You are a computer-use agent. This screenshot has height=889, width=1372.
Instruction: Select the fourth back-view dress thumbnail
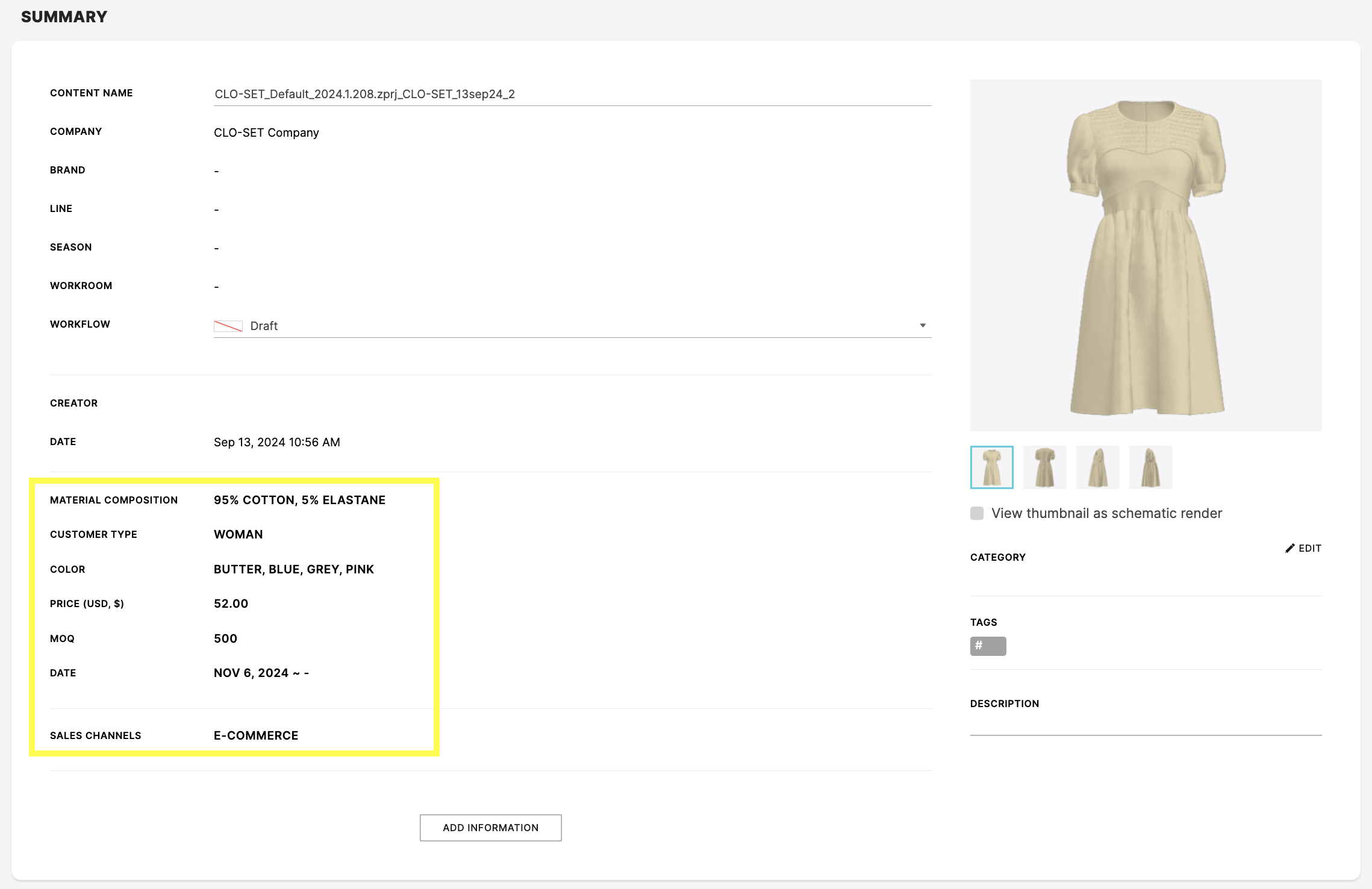[1151, 467]
